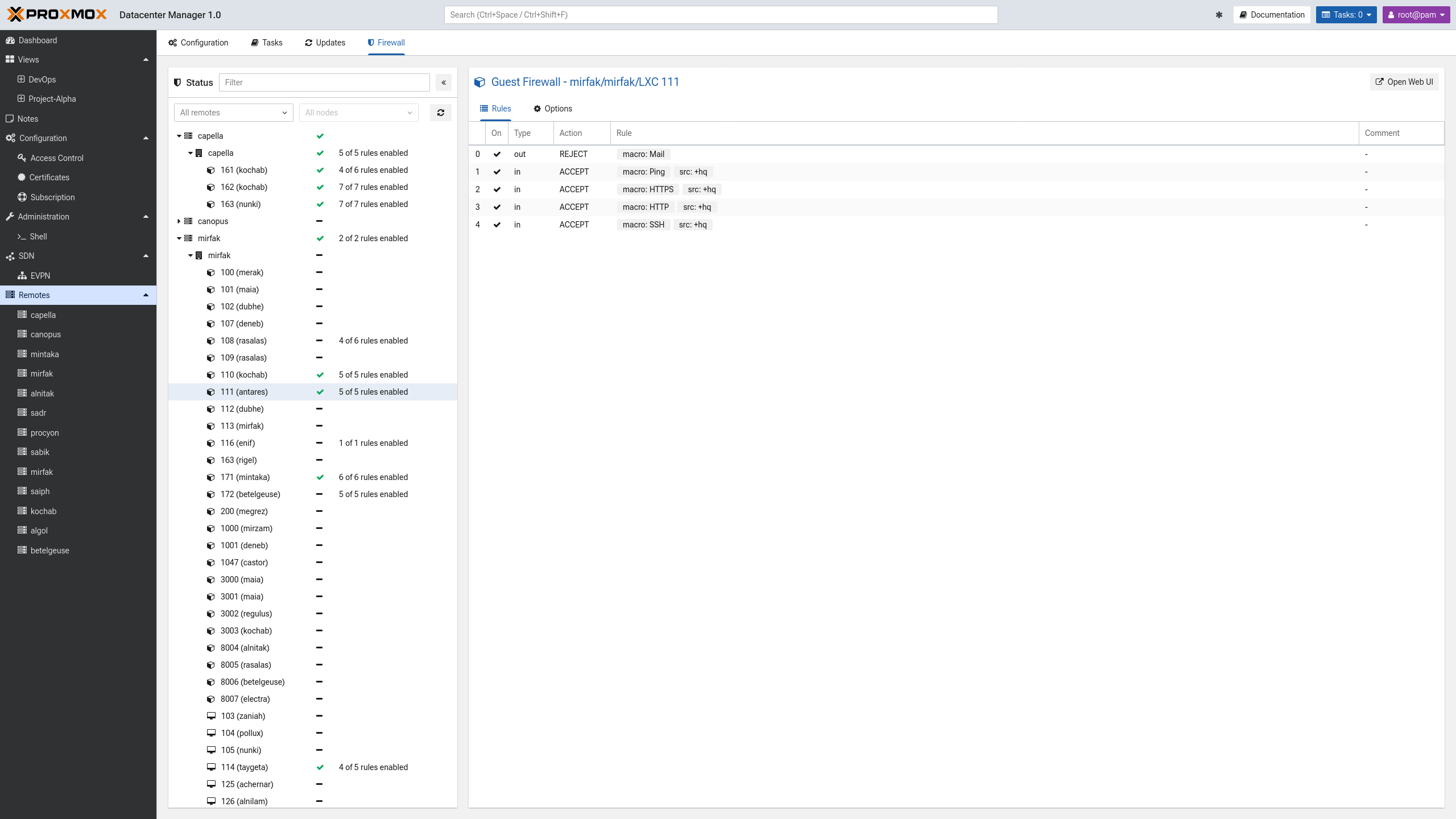Toggle the On checkmark for SSH rule 4
Viewport: 1456px width, 819px height.
coord(497,225)
